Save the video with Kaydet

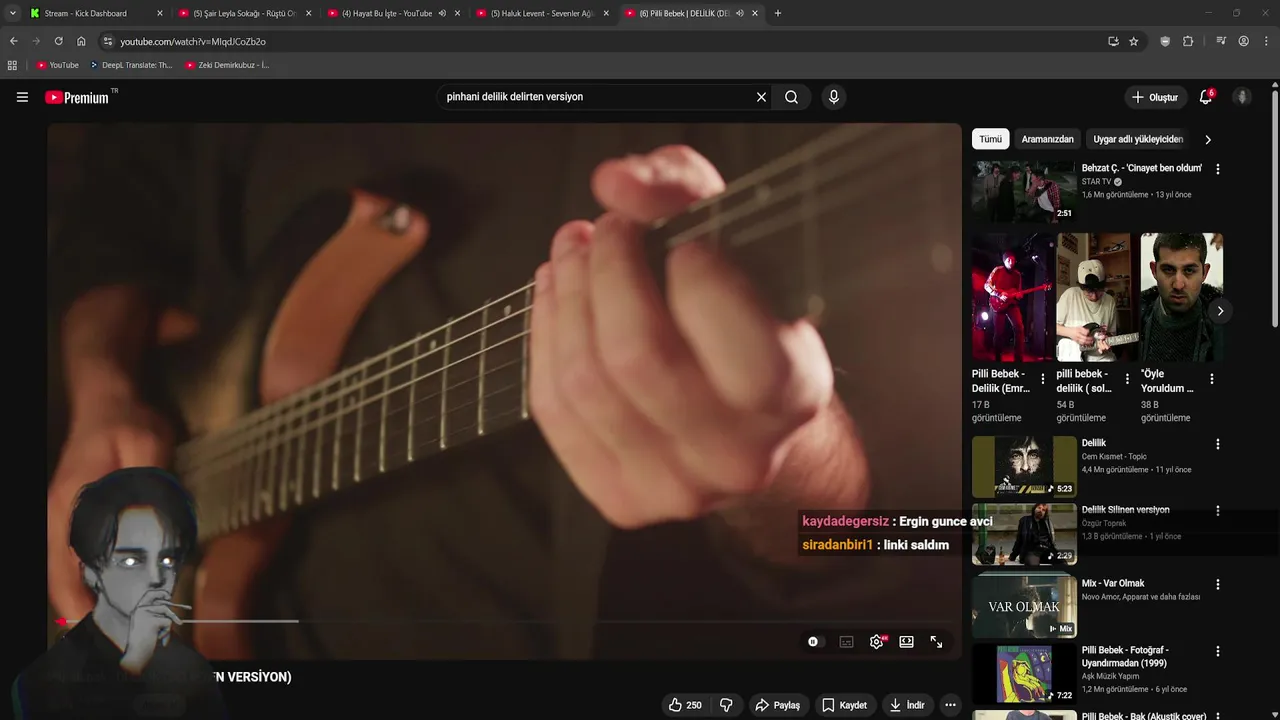pos(844,705)
